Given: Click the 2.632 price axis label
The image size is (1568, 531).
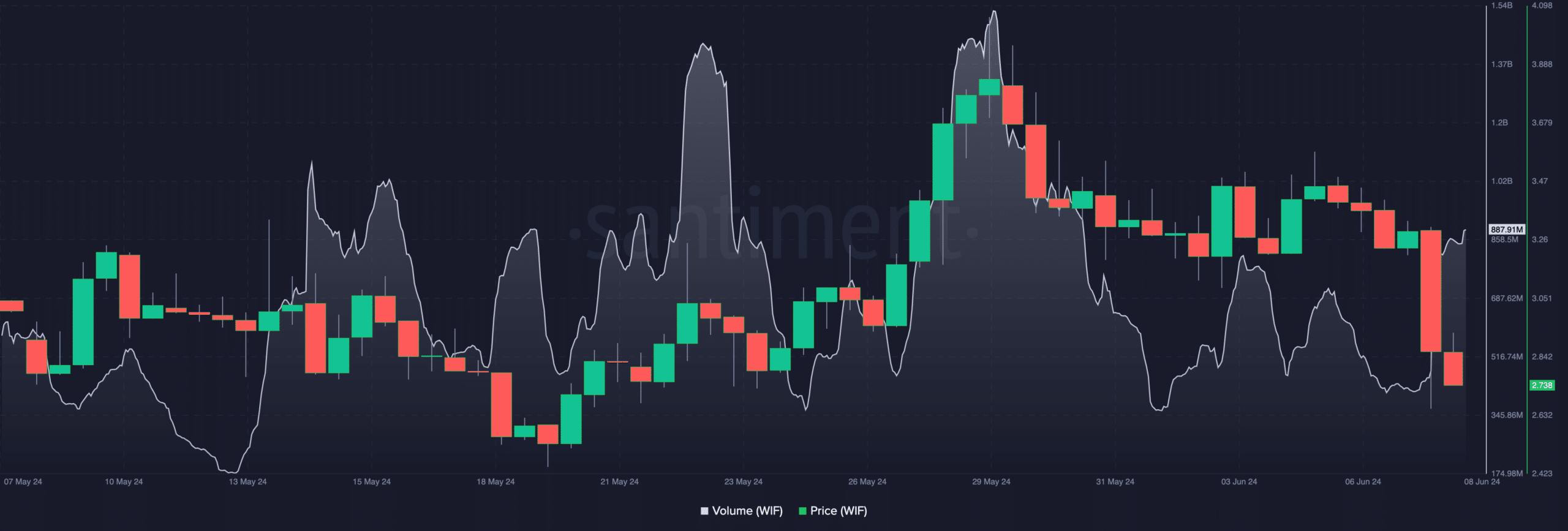Looking at the screenshot, I should tap(1542, 415).
